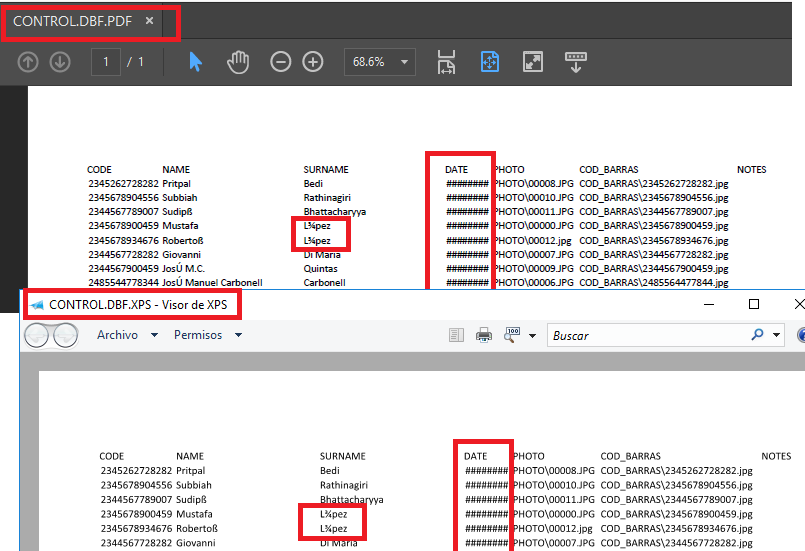This screenshot has height=551, width=805.
Task: Go to previous page in PDF
Action: click(x=28, y=62)
